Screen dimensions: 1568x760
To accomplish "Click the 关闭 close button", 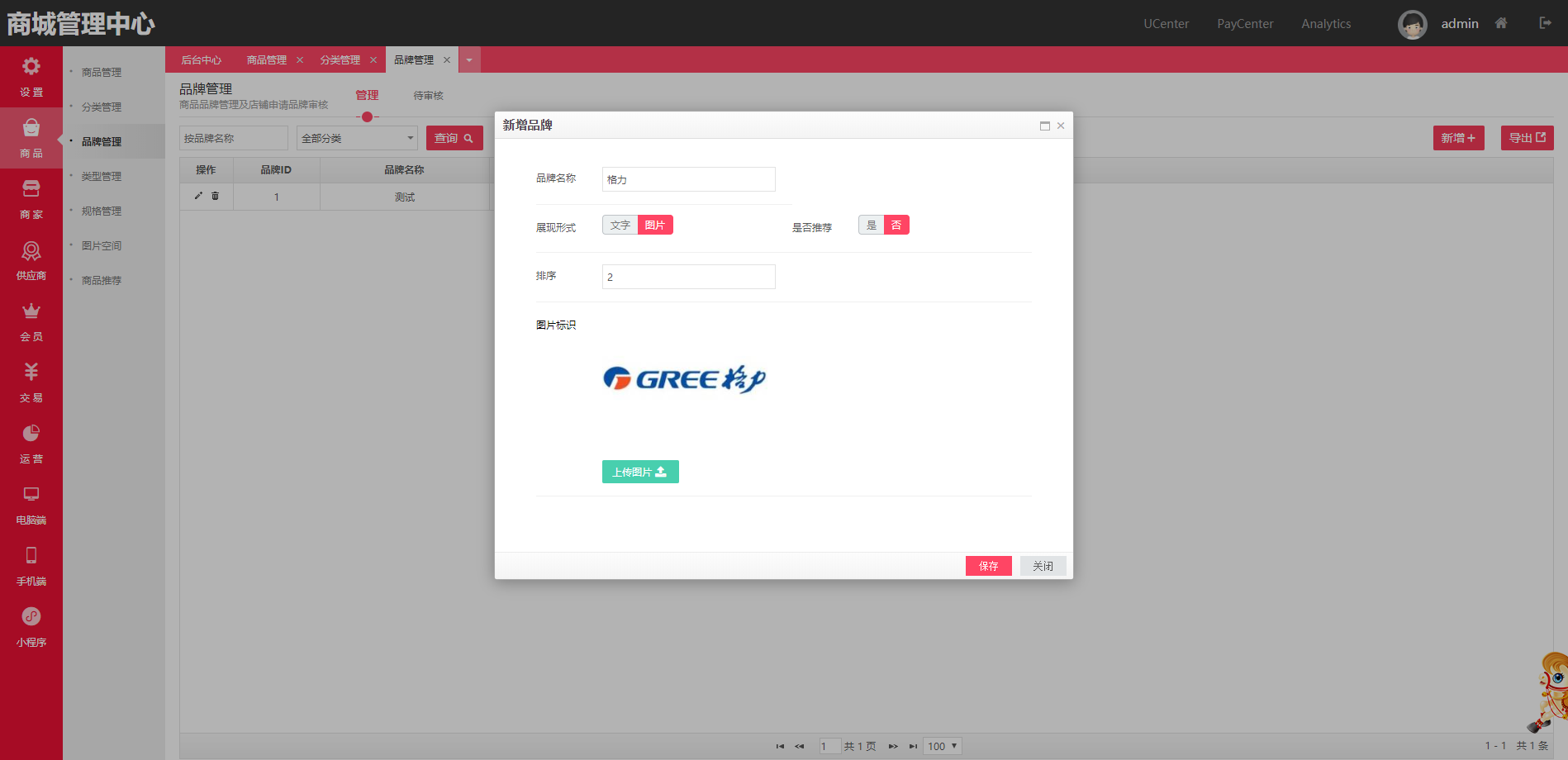I will [x=1043, y=566].
